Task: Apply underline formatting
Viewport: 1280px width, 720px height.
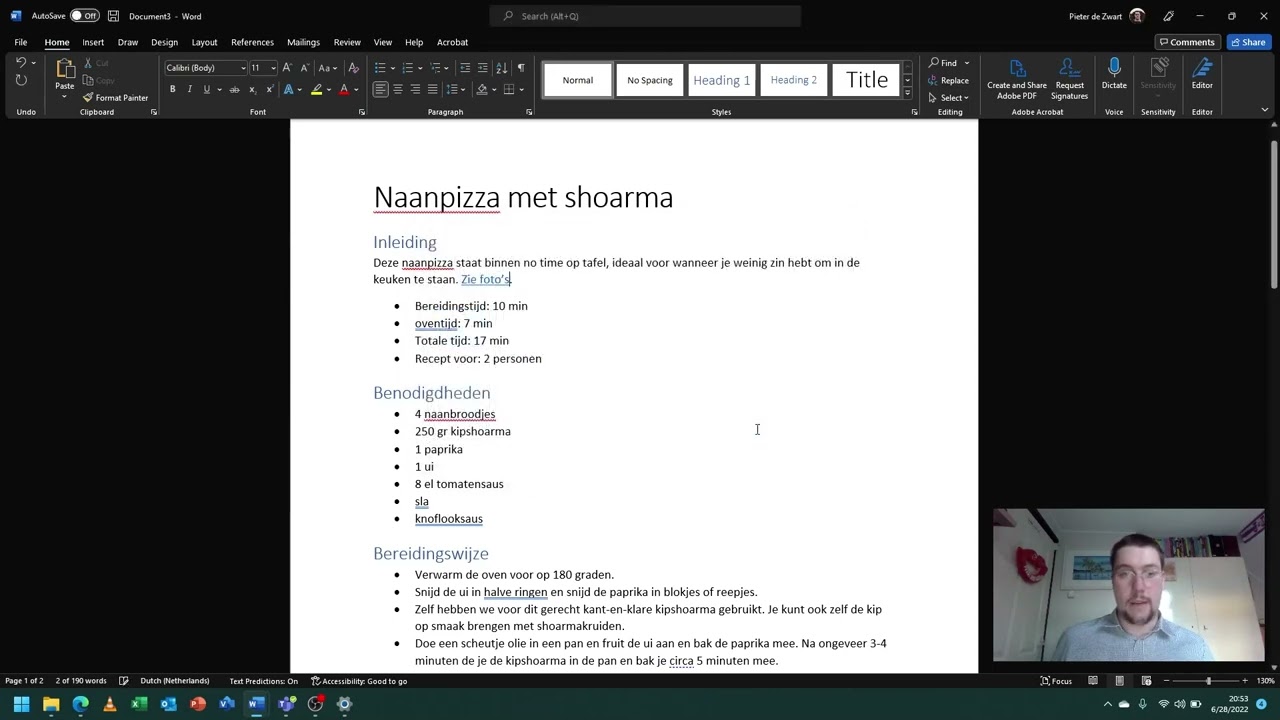Action: tap(207, 89)
